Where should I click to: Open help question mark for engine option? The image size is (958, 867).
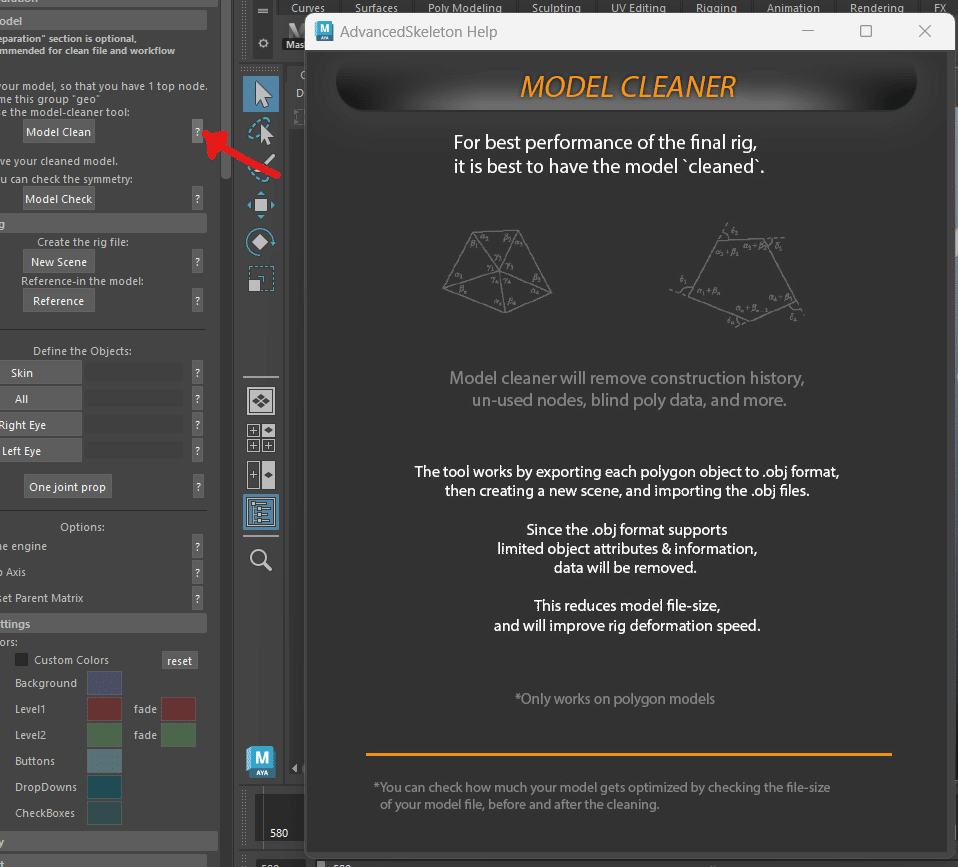[x=197, y=546]
